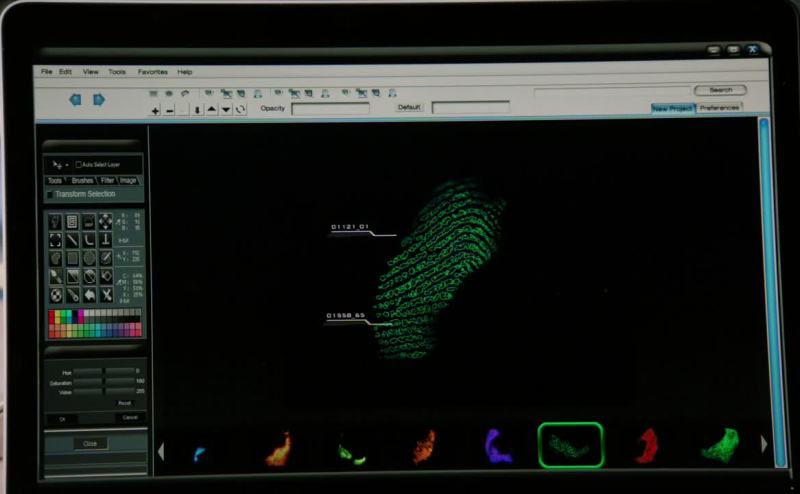The width and height of the screenshot is (800, 494).
Task: Open the selection tool dropdown arrow
Action: (x=66, y=164)
